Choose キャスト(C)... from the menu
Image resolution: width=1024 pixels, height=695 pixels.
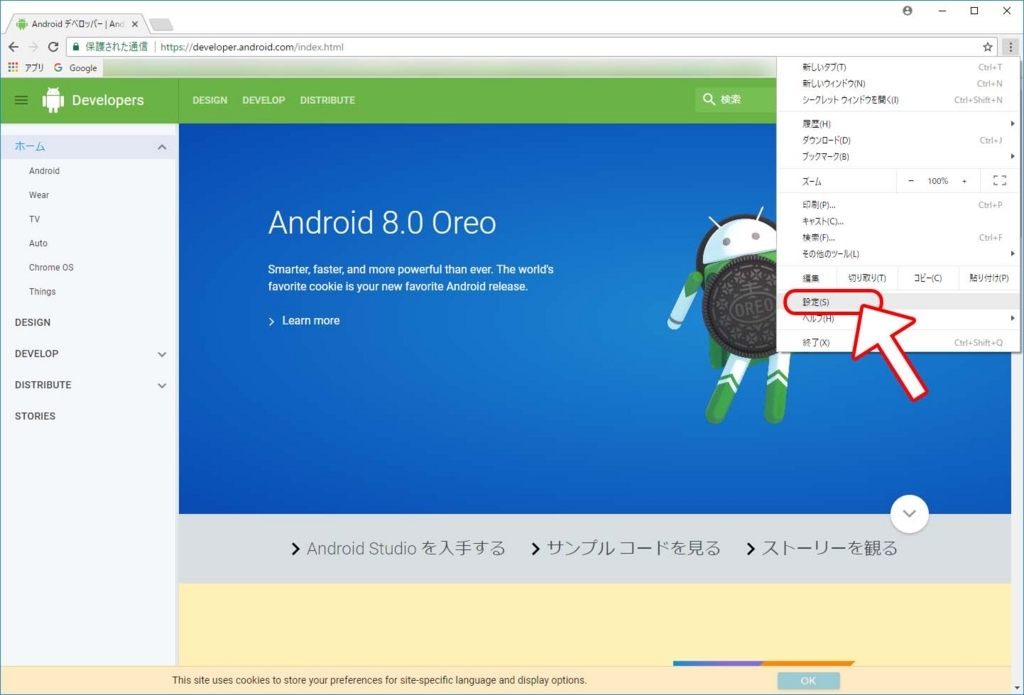(x=899, y=221)
